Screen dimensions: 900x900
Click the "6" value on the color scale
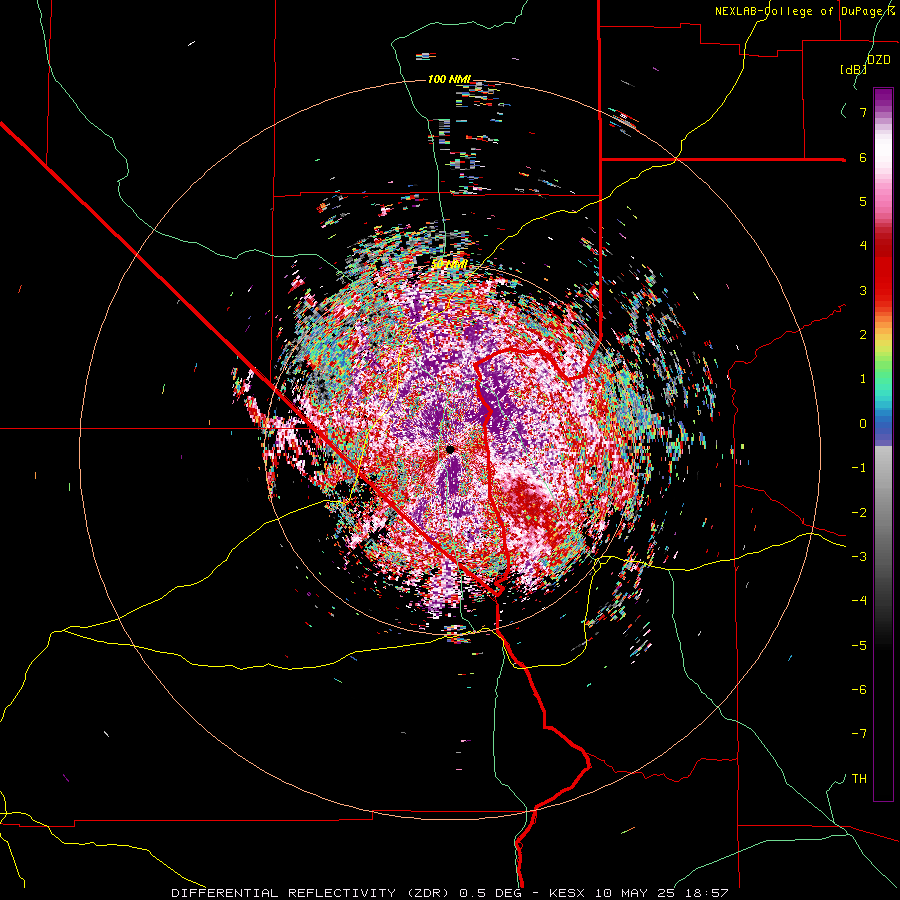[863, 157]
